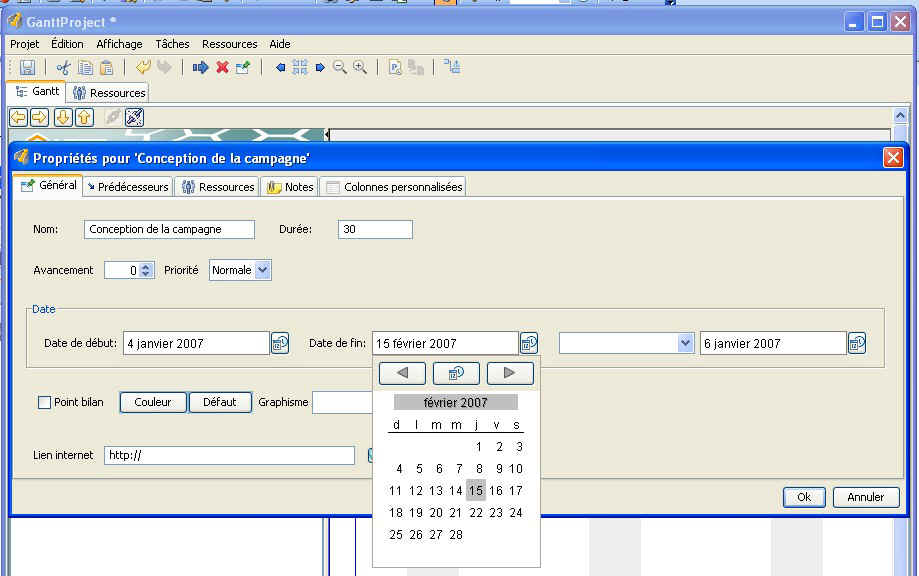Switch to main window Ressources tab
The height and width of the screenshot is (576, 919).
[x=108, y=93]
